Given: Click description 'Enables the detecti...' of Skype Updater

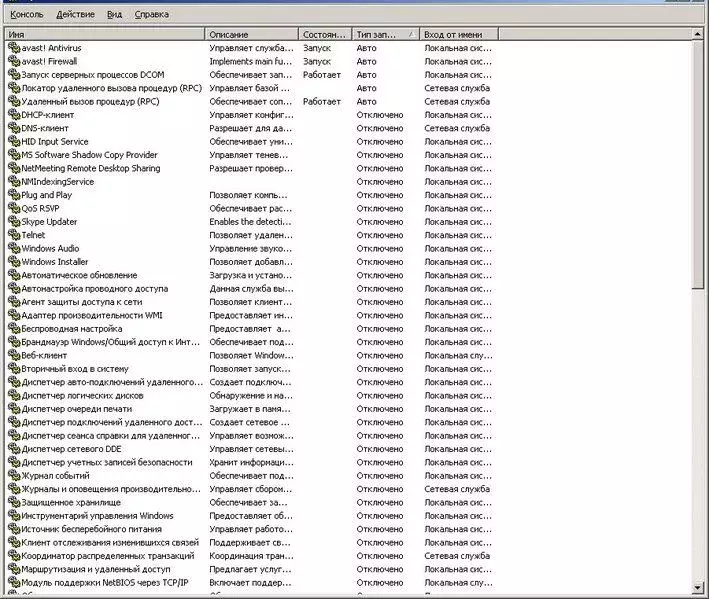Looking at the screenshot, I should [250, 222].
